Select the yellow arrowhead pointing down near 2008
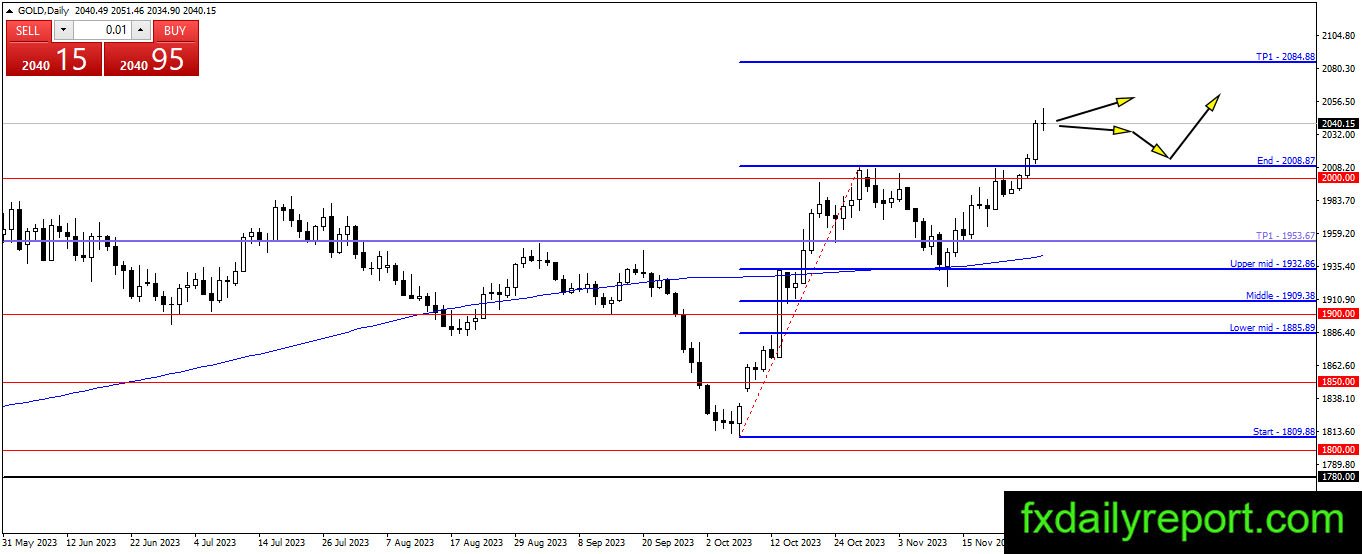Viewport: 1362px width, 554px height. 1160,151
